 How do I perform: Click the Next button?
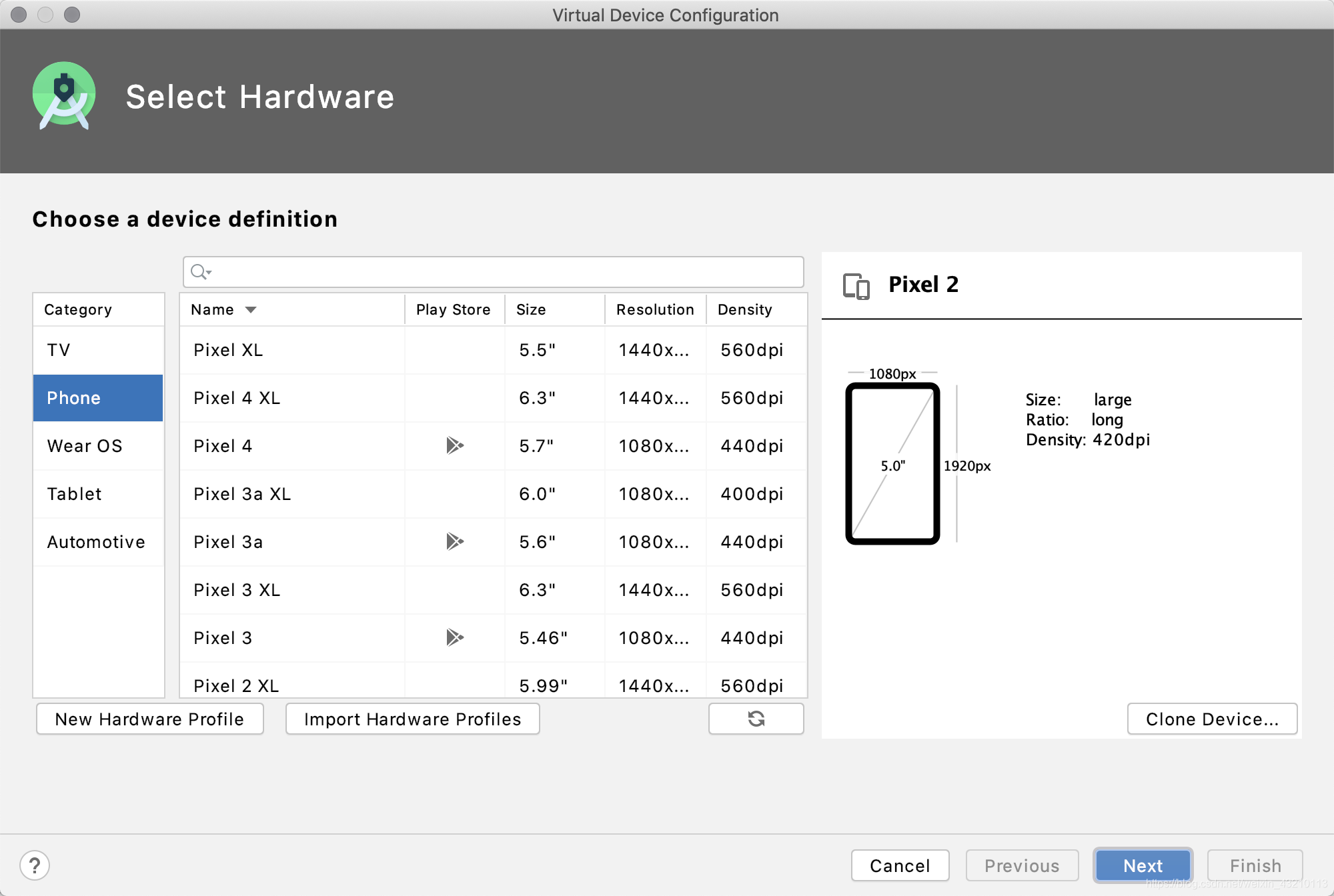click(1143, 865)
